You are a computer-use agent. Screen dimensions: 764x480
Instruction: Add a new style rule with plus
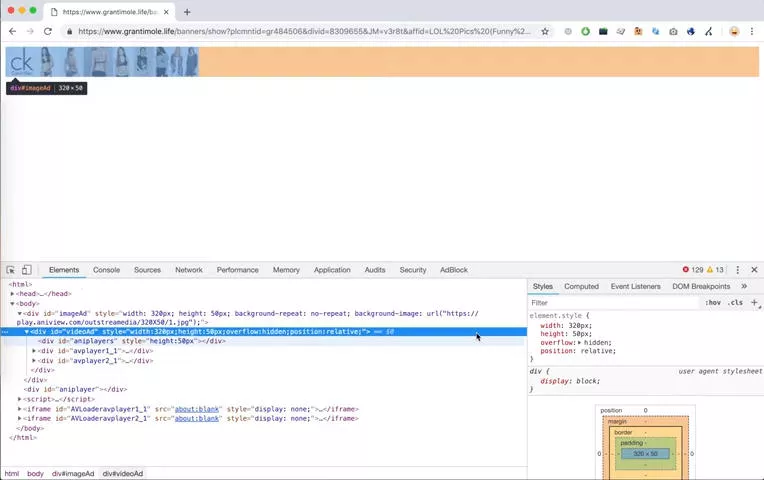pyautogui.click(x=754, y=303)
